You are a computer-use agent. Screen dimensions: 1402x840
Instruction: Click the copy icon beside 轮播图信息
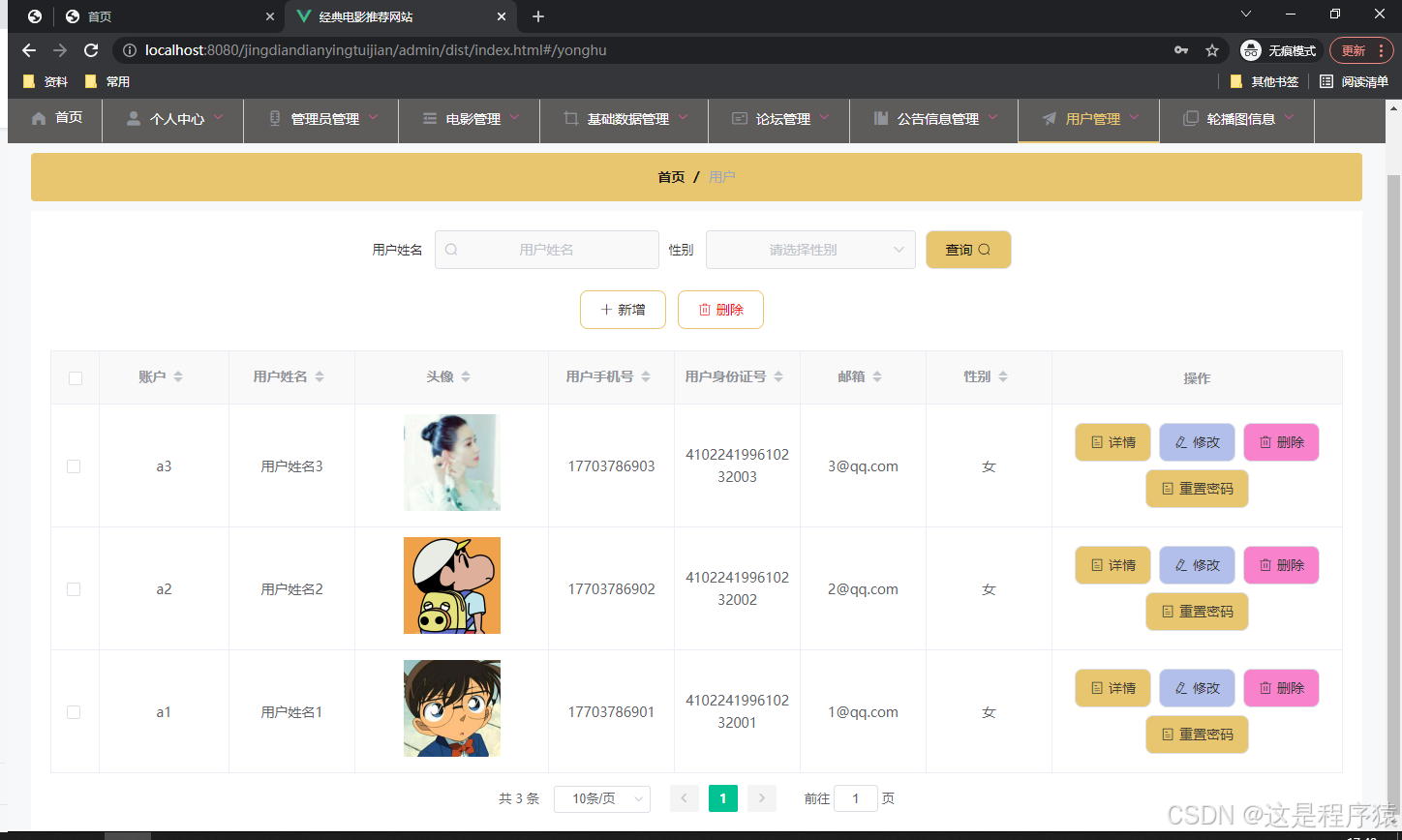(x=1191, y=118)
